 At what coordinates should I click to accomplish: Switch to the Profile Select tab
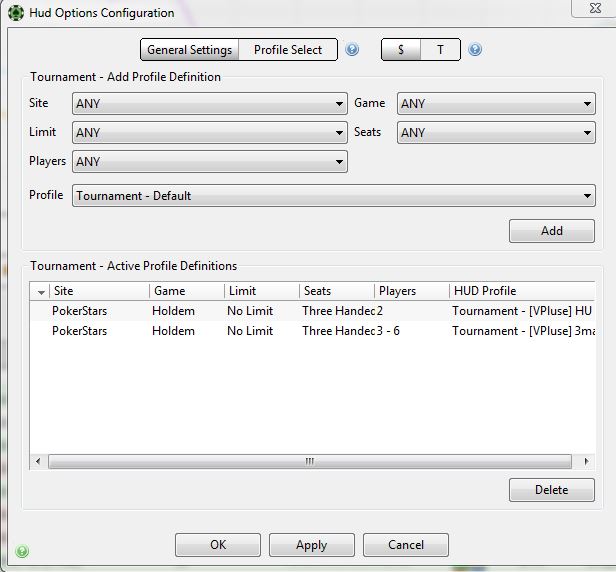click(288, 50)
